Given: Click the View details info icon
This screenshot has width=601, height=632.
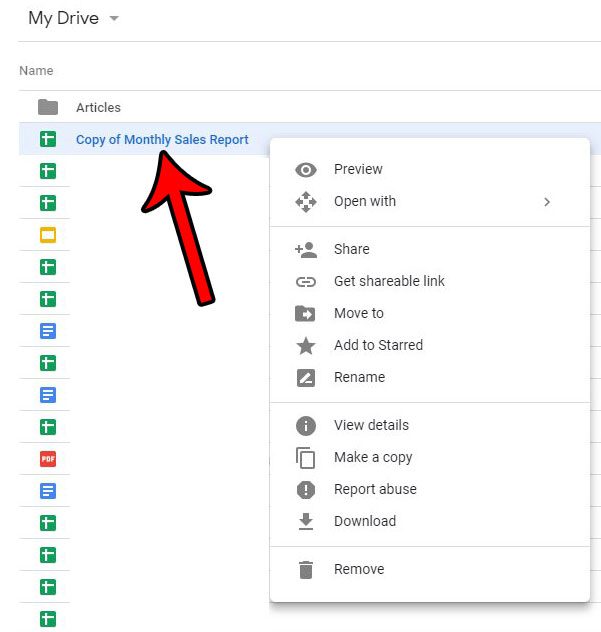Looking at the screenshot, I should point(306,426).
